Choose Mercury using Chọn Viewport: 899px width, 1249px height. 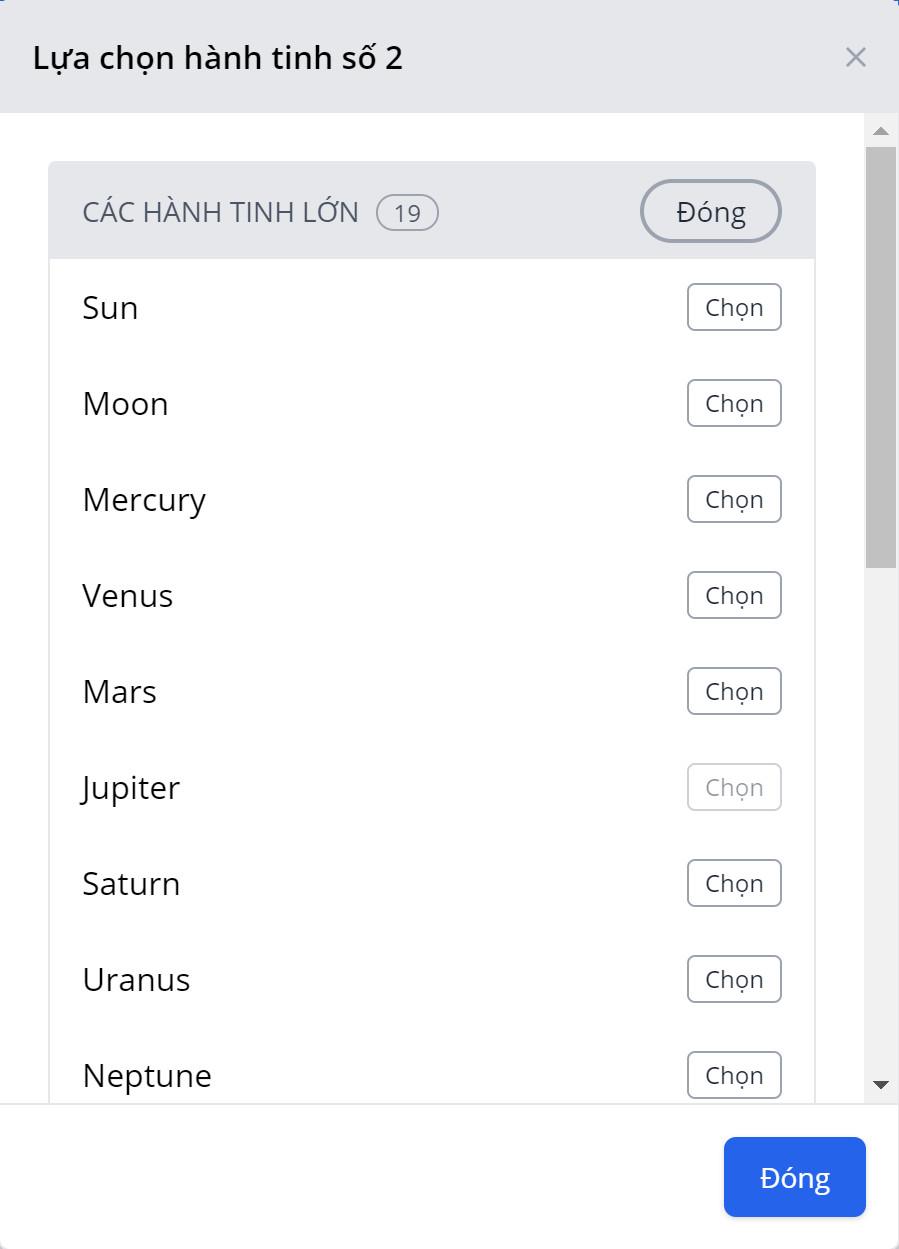pyautogui.click(x=734, y=499)
